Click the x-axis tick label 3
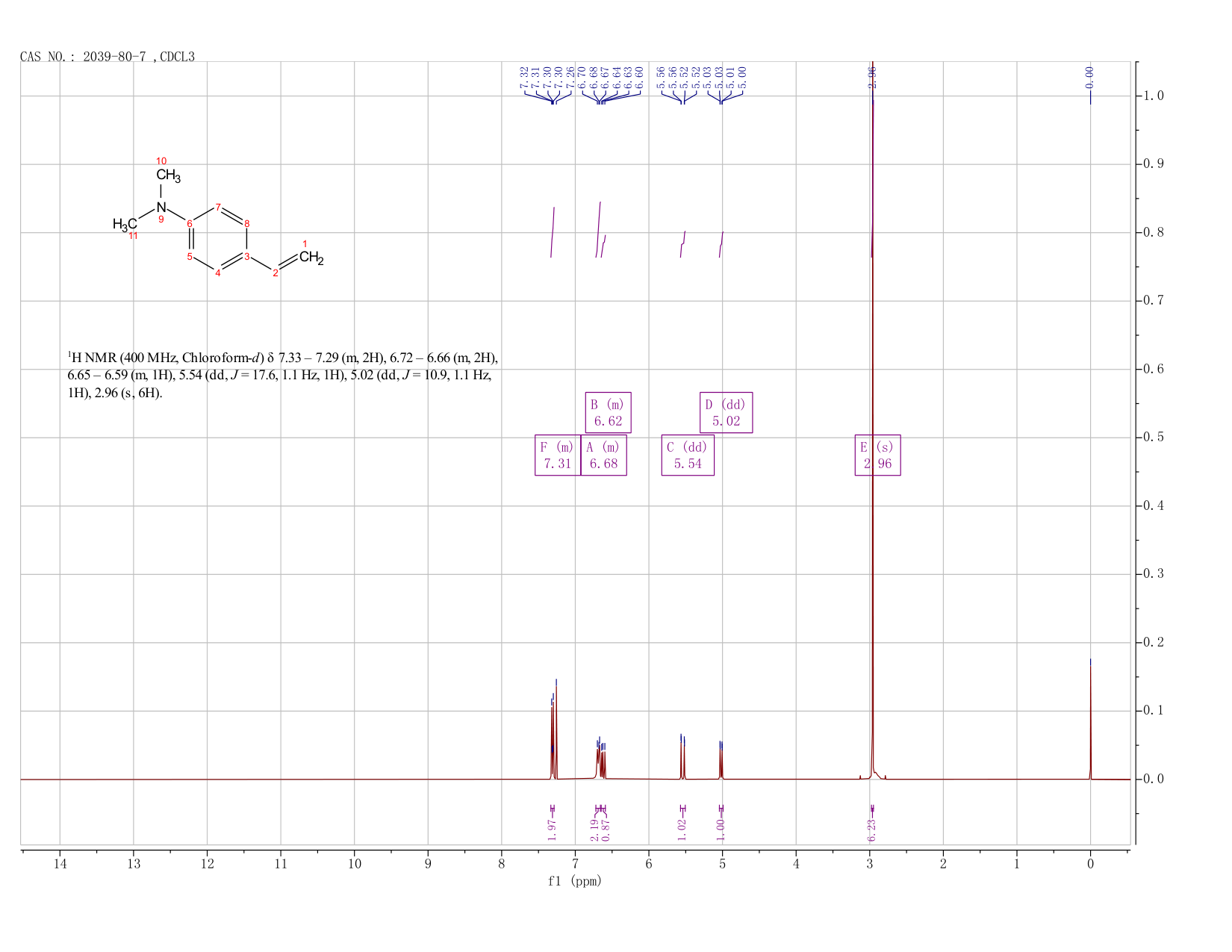The image size is (1232, 952). [869, 864]
